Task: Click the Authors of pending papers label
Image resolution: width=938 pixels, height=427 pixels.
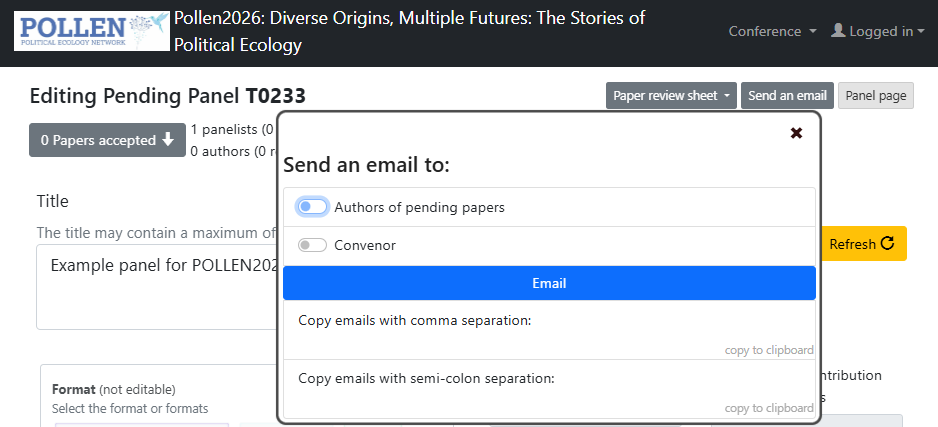Action: point(419,208)
